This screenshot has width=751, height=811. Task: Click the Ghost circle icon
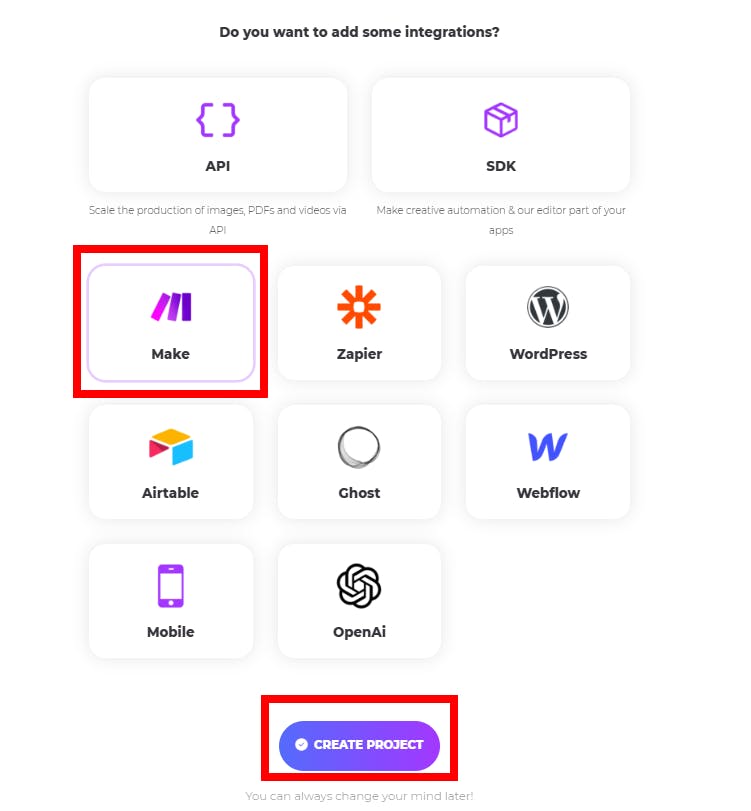359,447
